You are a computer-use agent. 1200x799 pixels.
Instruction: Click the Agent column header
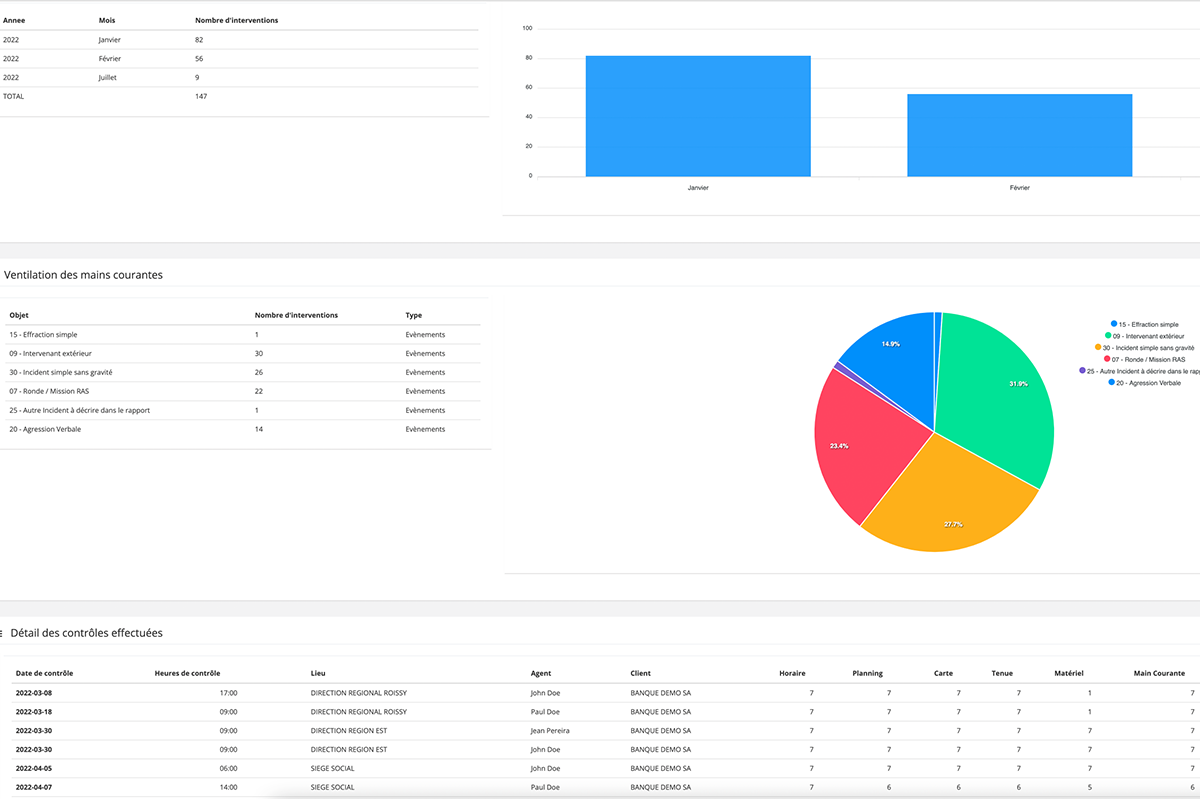pos(541,673)
